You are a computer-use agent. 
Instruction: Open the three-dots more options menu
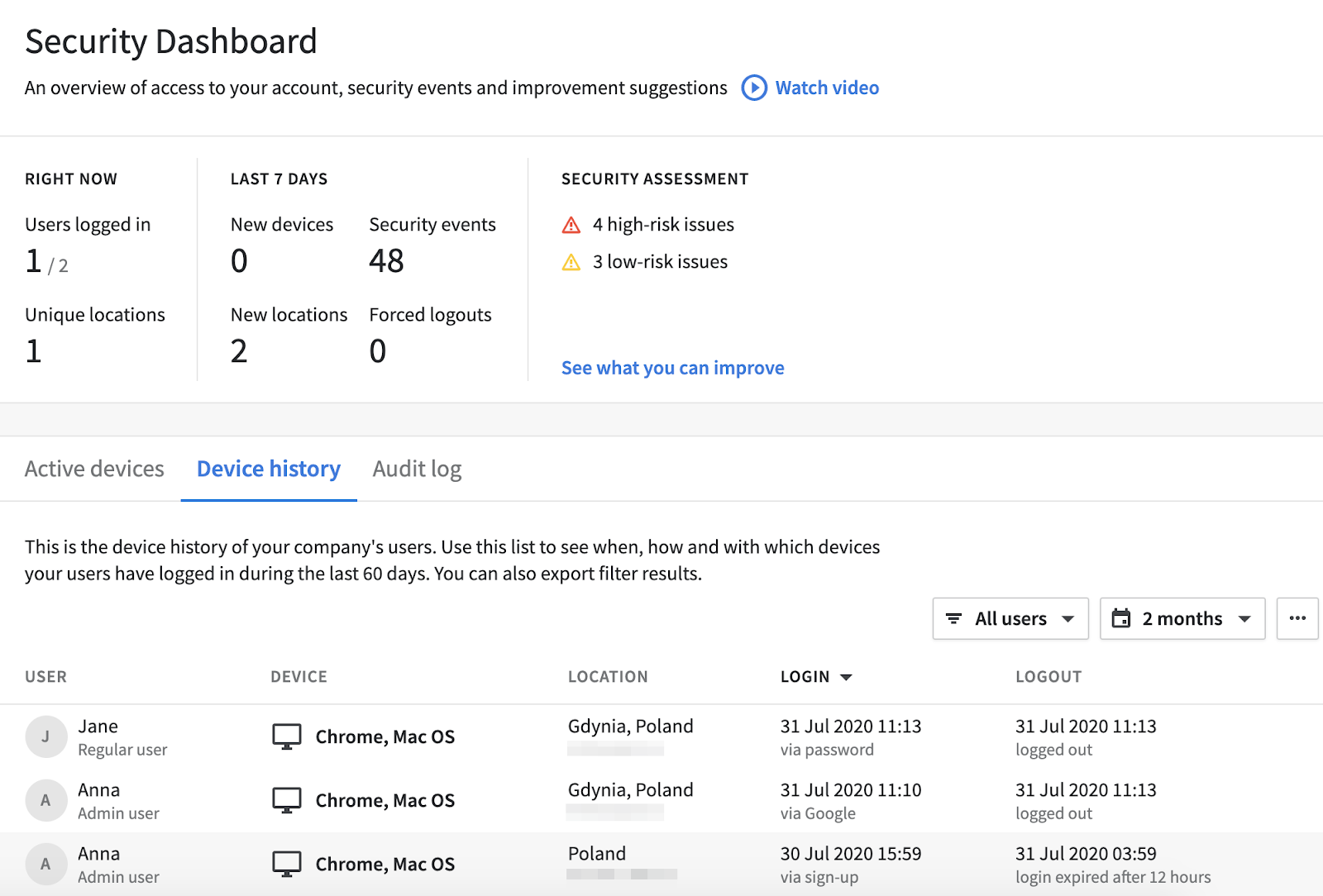click(1297, 618)
